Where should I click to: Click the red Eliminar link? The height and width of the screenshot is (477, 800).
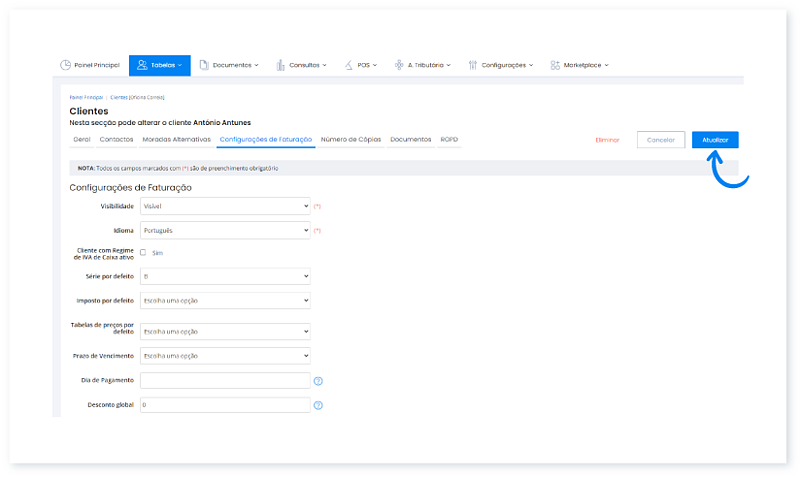click(x=607, y=140)
